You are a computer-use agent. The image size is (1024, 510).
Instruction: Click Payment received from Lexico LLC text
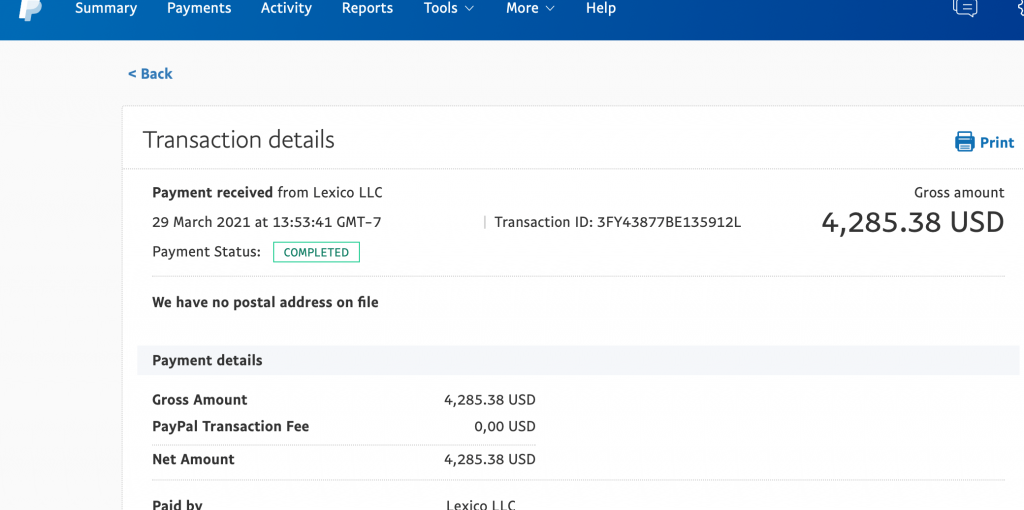coord(267,193)
